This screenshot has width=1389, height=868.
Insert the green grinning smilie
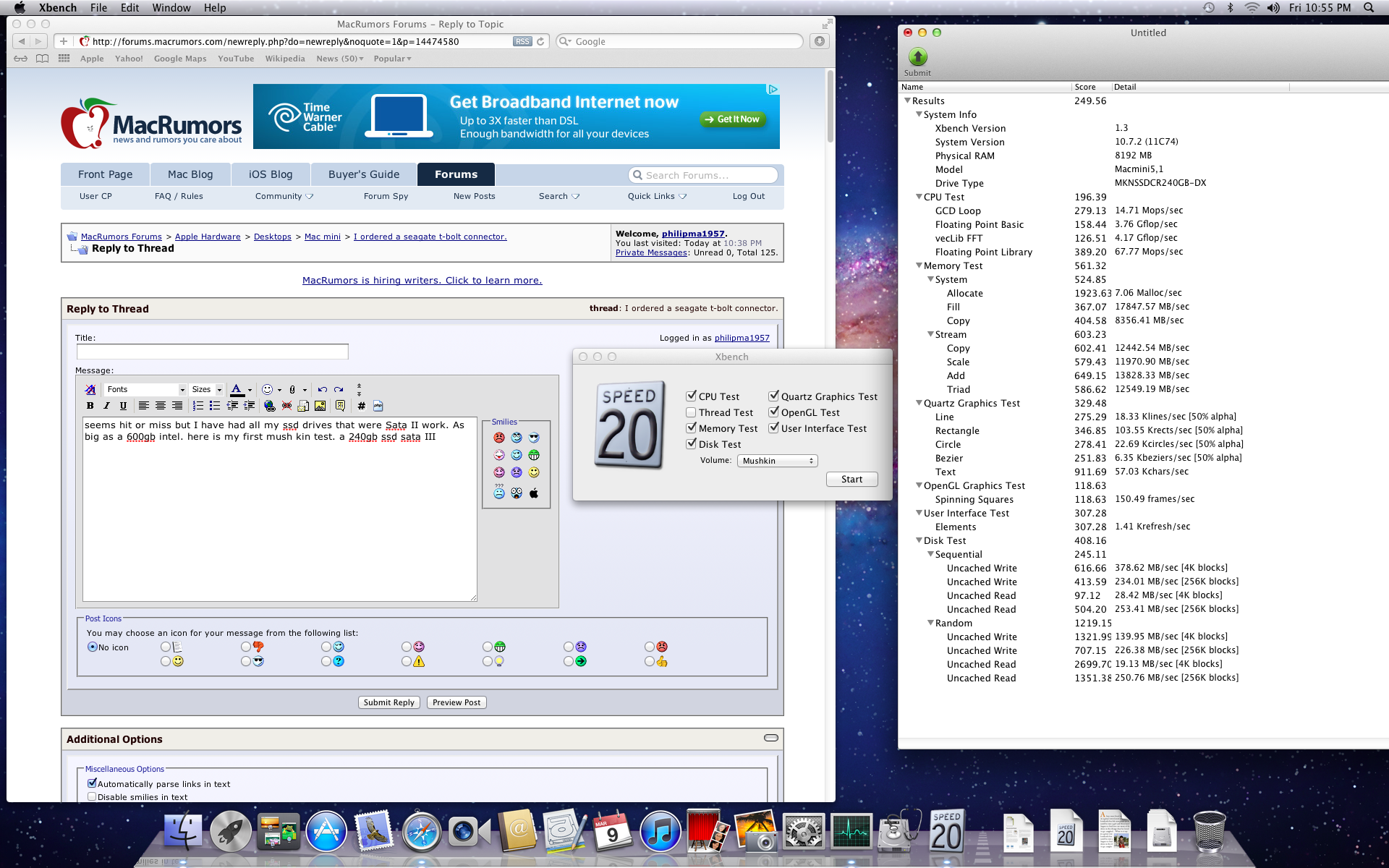[534, 455]
